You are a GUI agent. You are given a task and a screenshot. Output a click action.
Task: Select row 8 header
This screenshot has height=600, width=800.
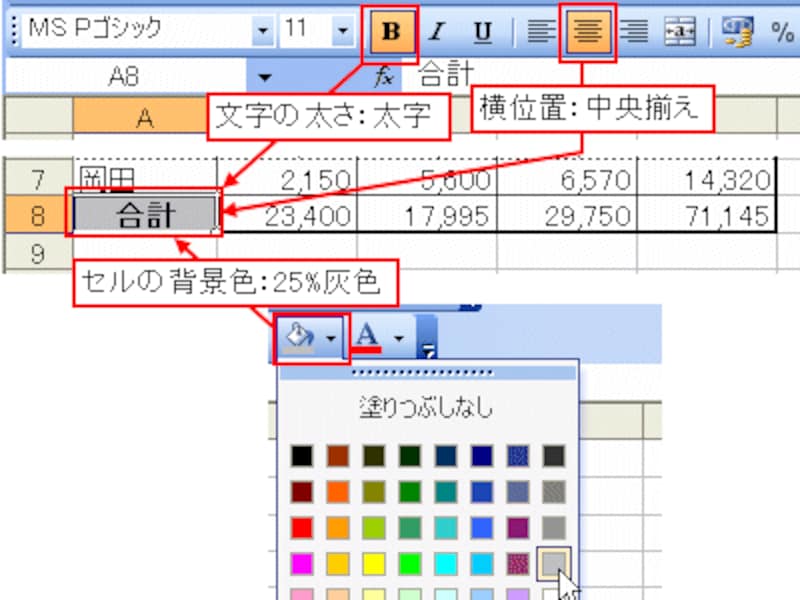click(38, 214)
